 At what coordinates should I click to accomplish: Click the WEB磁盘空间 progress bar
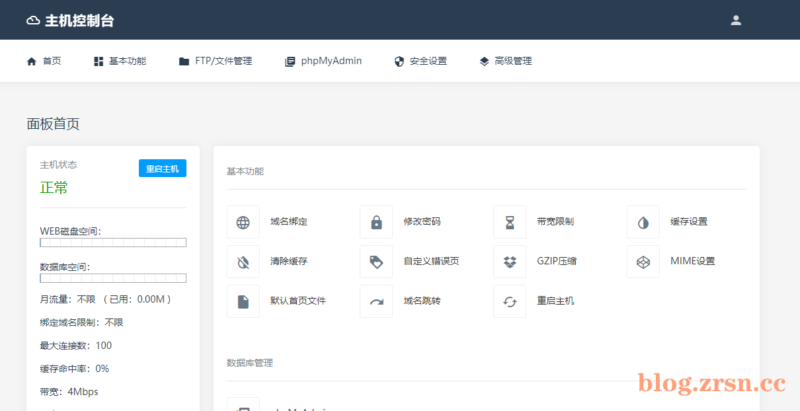[113, 243]
